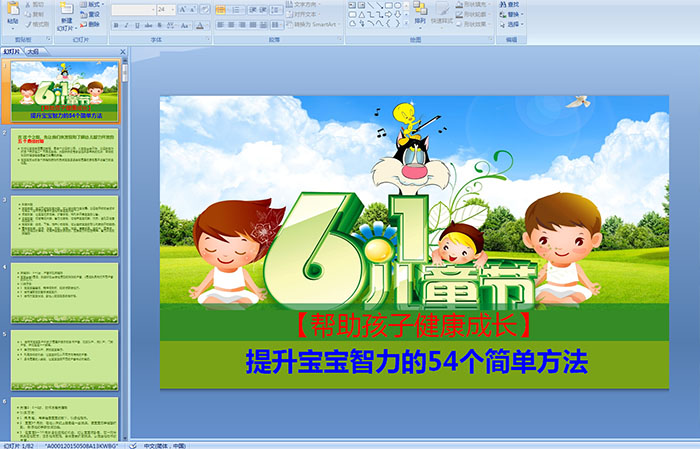Select the text box shape in gallery
700x449 pixels.
click(x=352, y=5)
